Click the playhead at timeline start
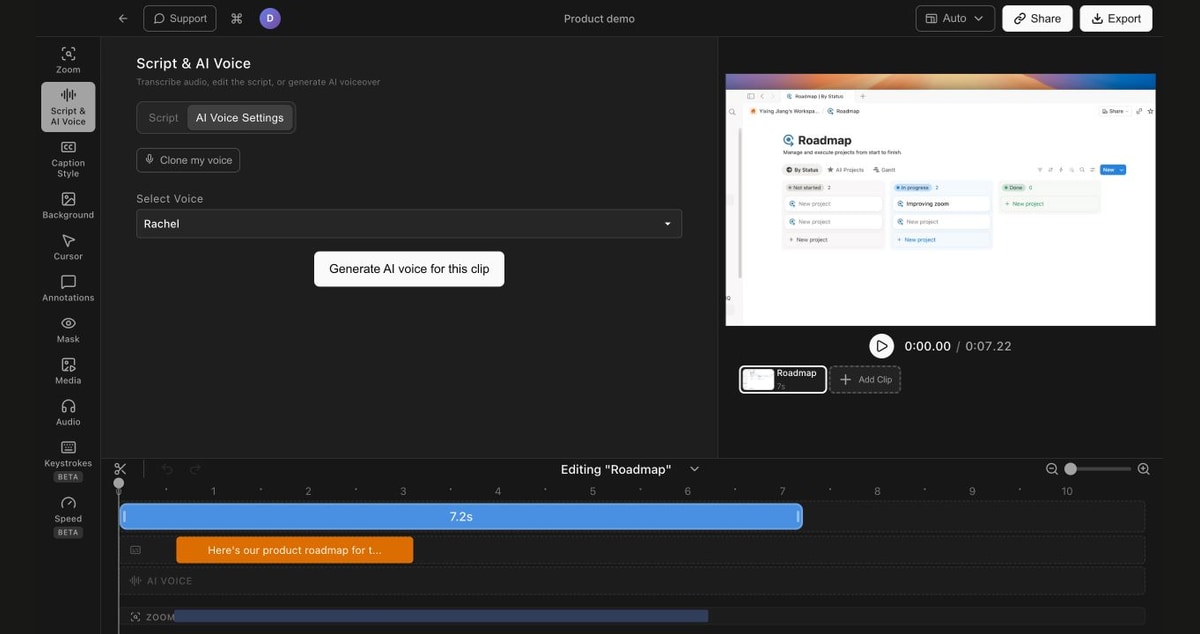The image size is (1200, 634). (x=119, y=484)
